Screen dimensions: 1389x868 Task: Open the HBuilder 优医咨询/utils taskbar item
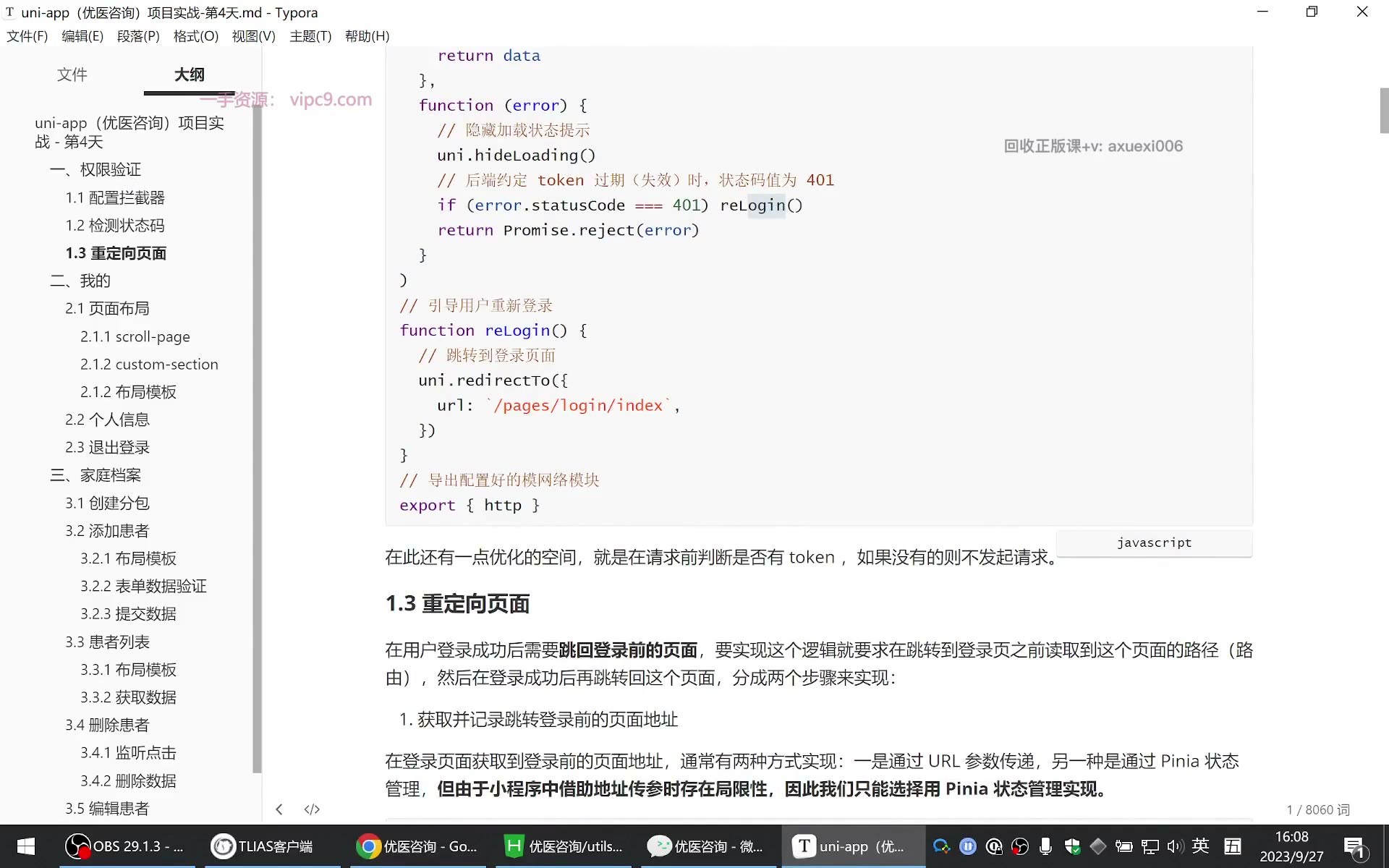point(564,846)
